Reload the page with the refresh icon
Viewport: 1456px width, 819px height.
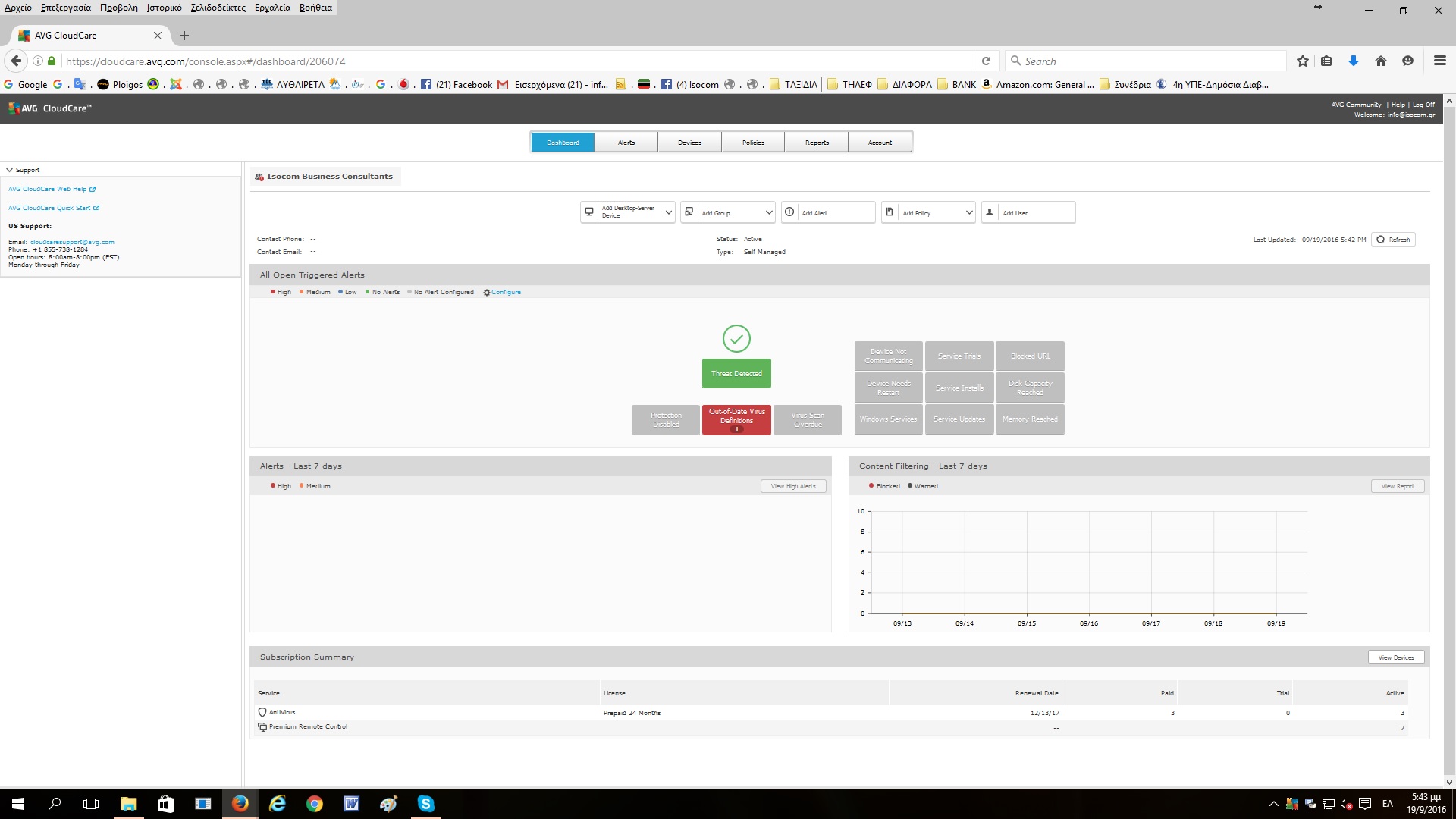(x=986, y=61)
